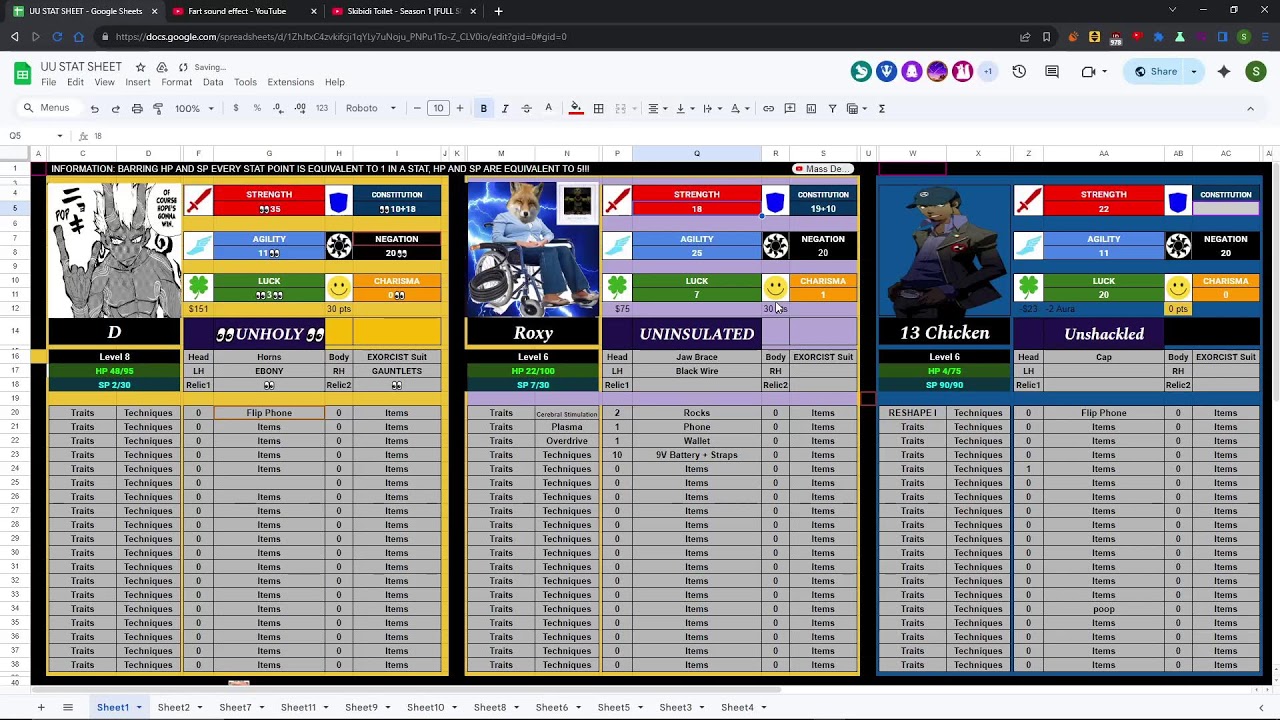Open the Extensions menu
This screenshot has height=720, width=1280.
(290, 82)
